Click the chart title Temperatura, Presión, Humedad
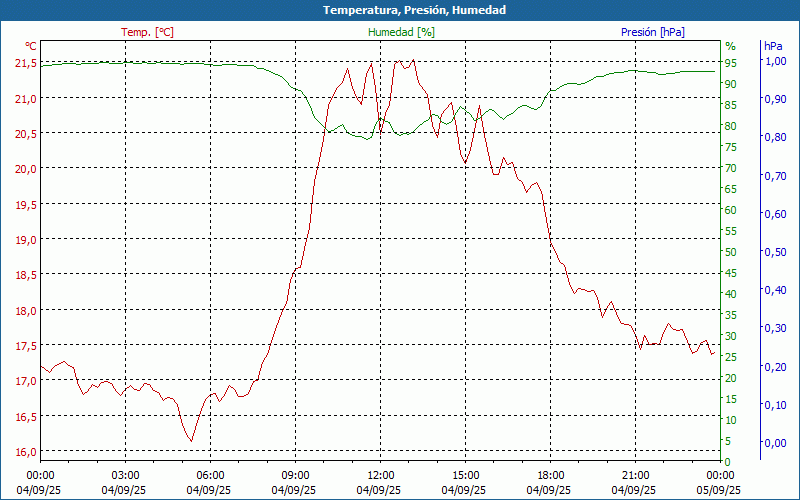Image resolution: width=800 pixels, height=500 pixels. pyautogui.click(x=414, y=10)
